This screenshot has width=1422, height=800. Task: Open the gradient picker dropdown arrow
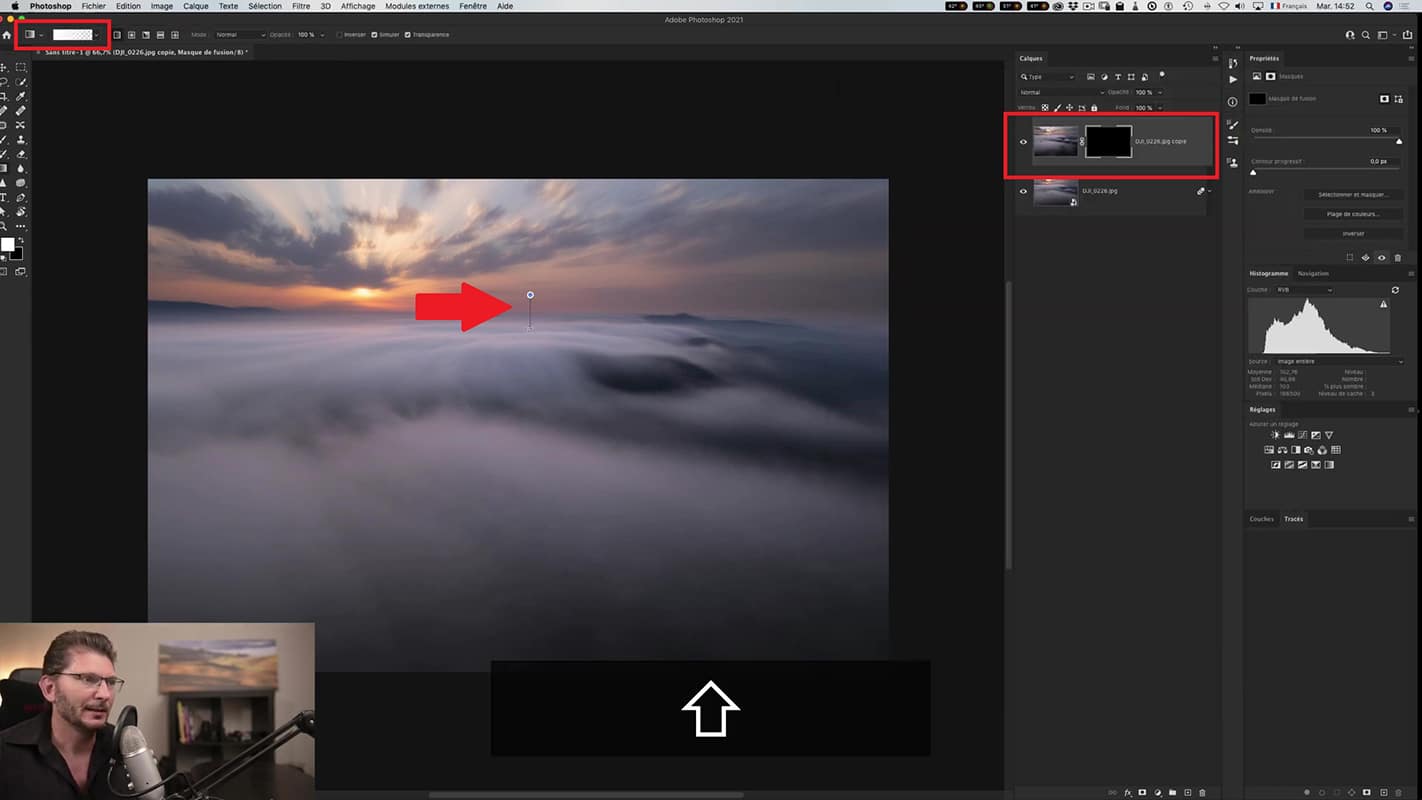click(x=97, y=35)
